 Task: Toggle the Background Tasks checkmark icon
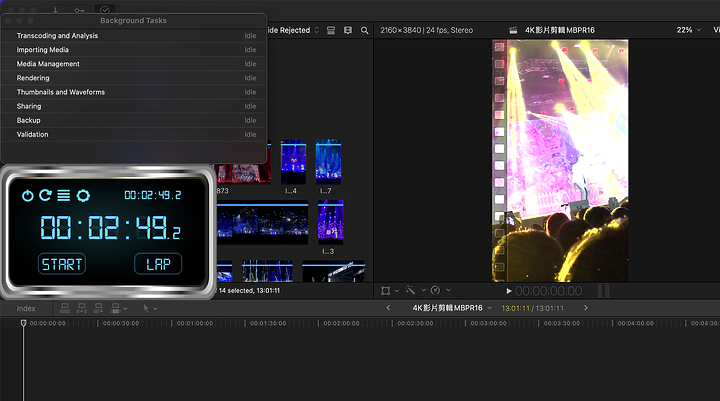(105, 9)
